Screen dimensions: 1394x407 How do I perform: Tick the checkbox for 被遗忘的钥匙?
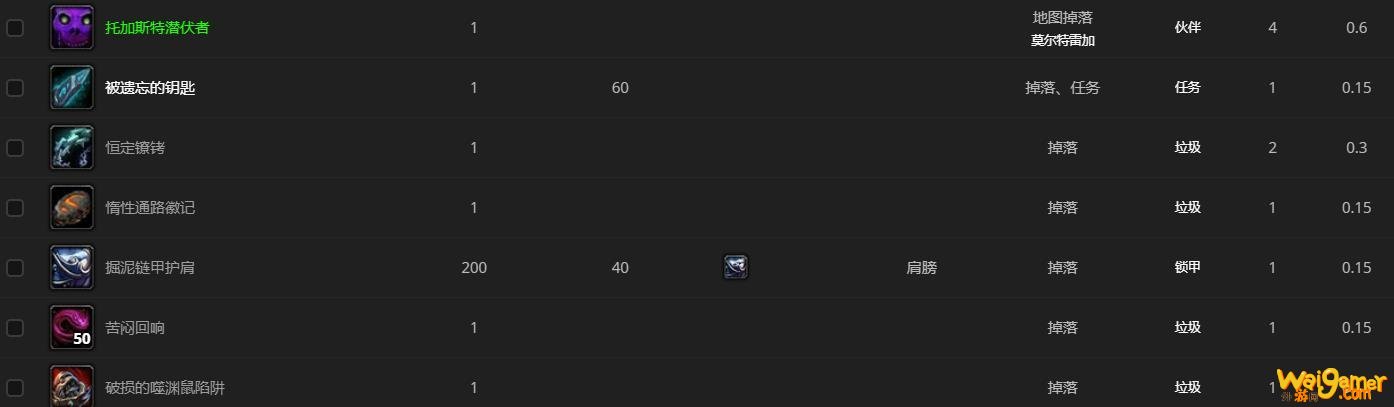tap(15, 88)
